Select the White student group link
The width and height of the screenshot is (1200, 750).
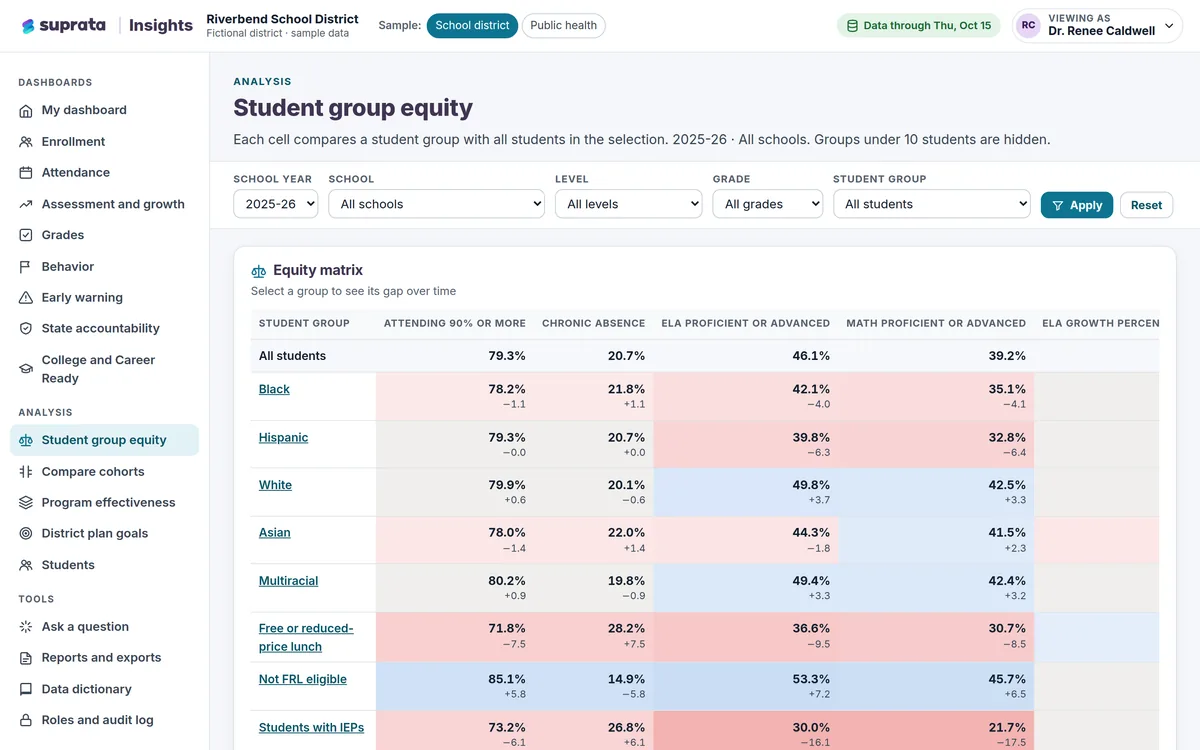275,485
